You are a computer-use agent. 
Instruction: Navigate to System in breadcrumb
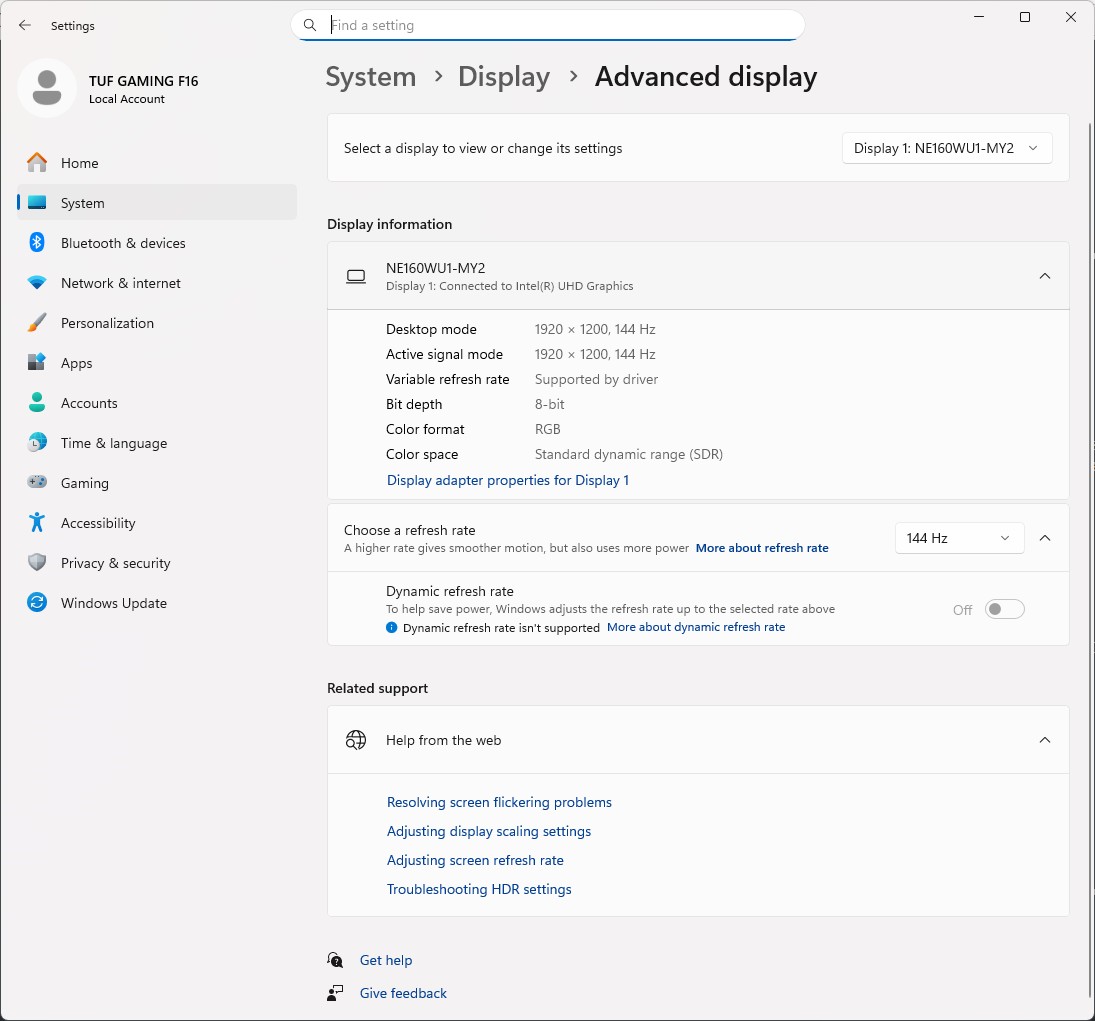[x=371, y=77]
